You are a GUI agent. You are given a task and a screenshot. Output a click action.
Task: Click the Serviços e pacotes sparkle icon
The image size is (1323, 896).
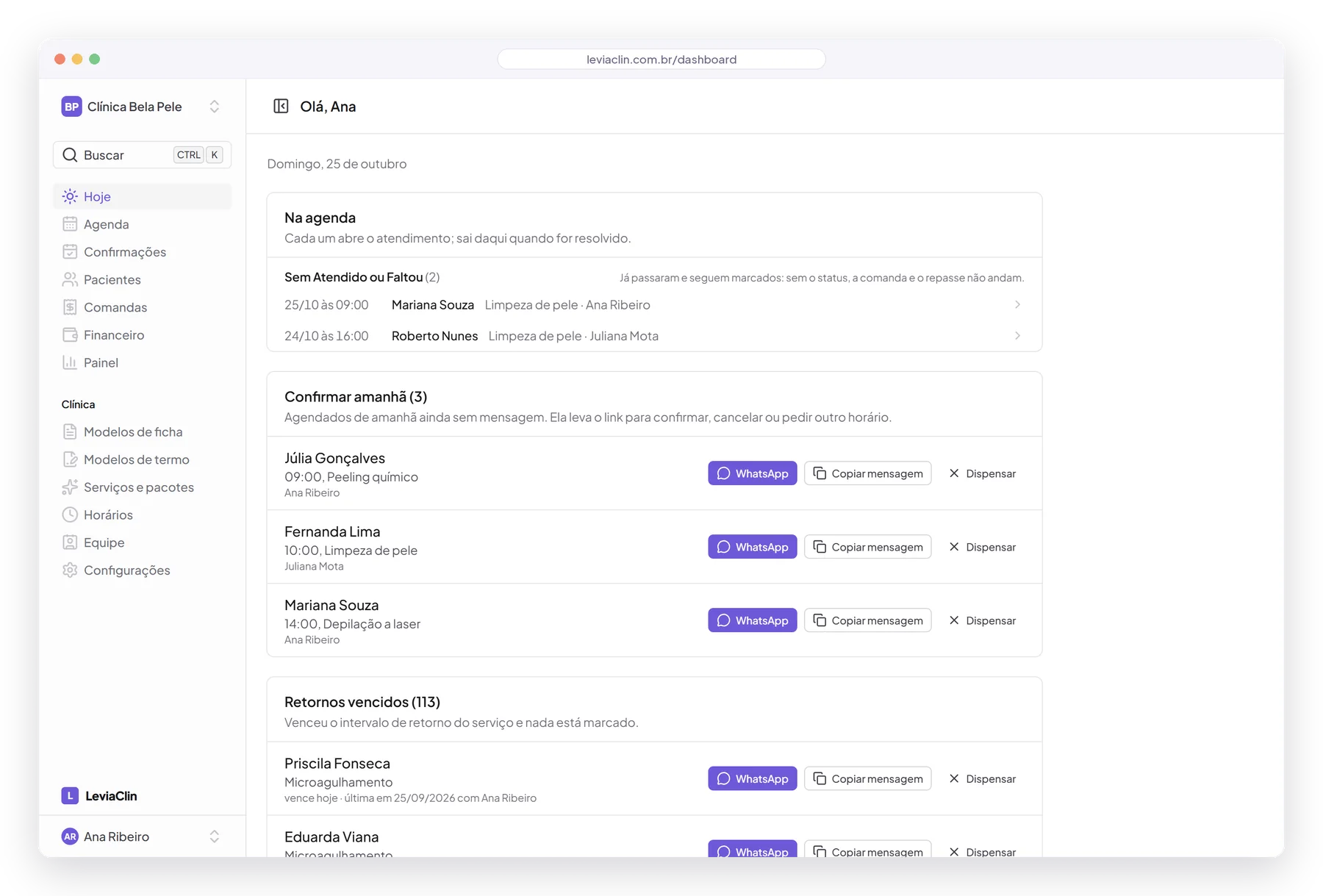(70, 487)
